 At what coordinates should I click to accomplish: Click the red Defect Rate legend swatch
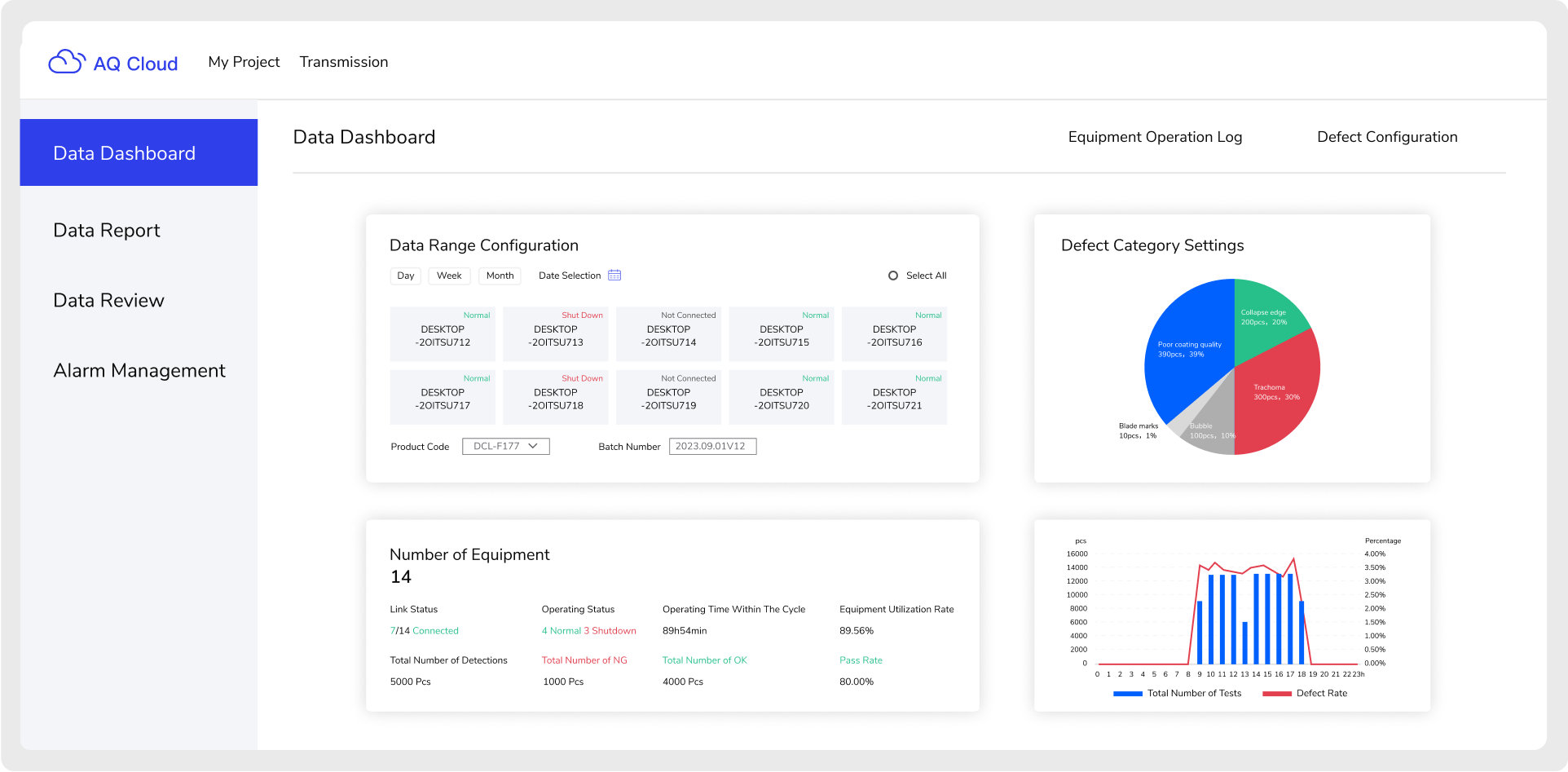(1276, 694)
